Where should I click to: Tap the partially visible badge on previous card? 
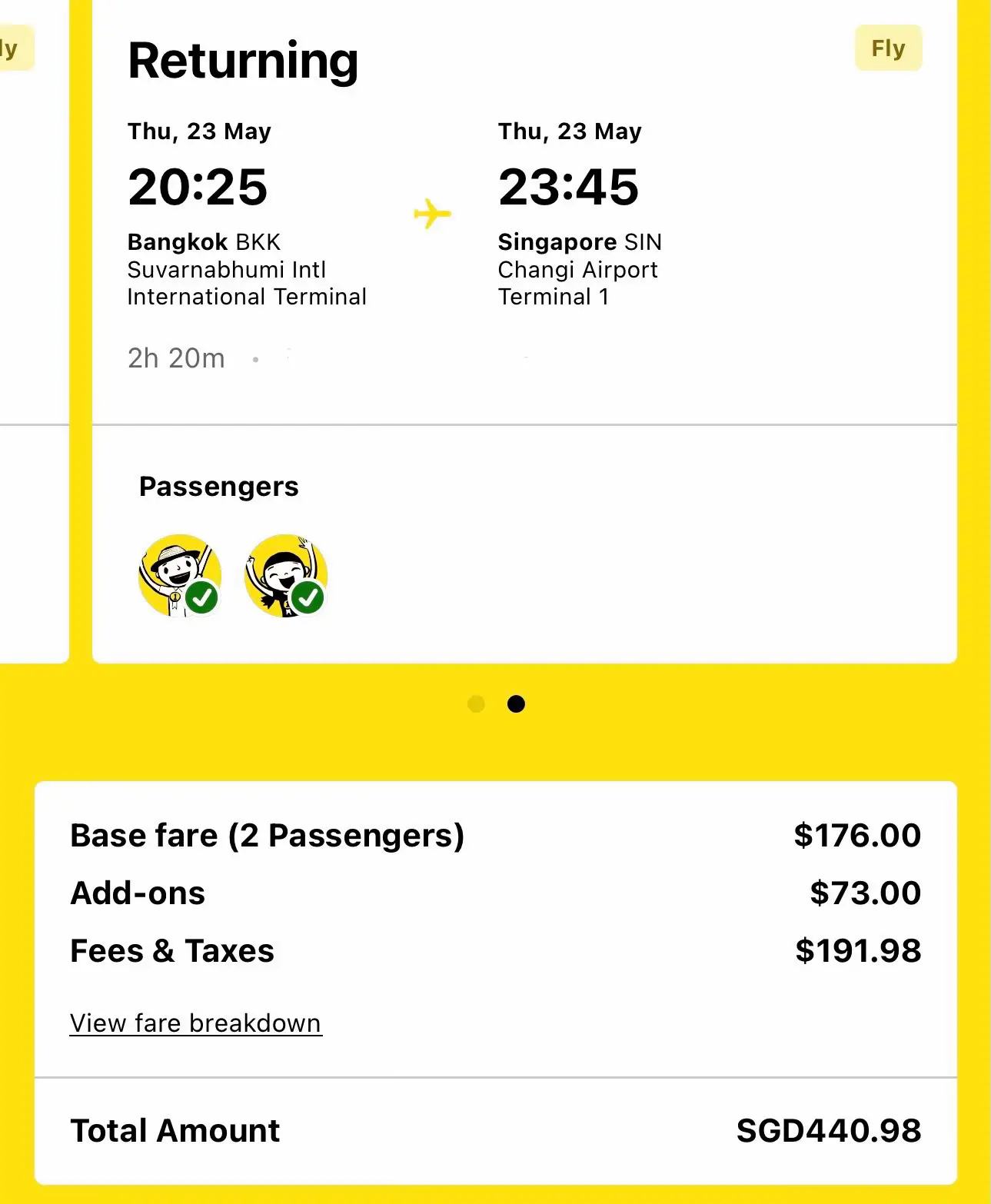(12, 48)
